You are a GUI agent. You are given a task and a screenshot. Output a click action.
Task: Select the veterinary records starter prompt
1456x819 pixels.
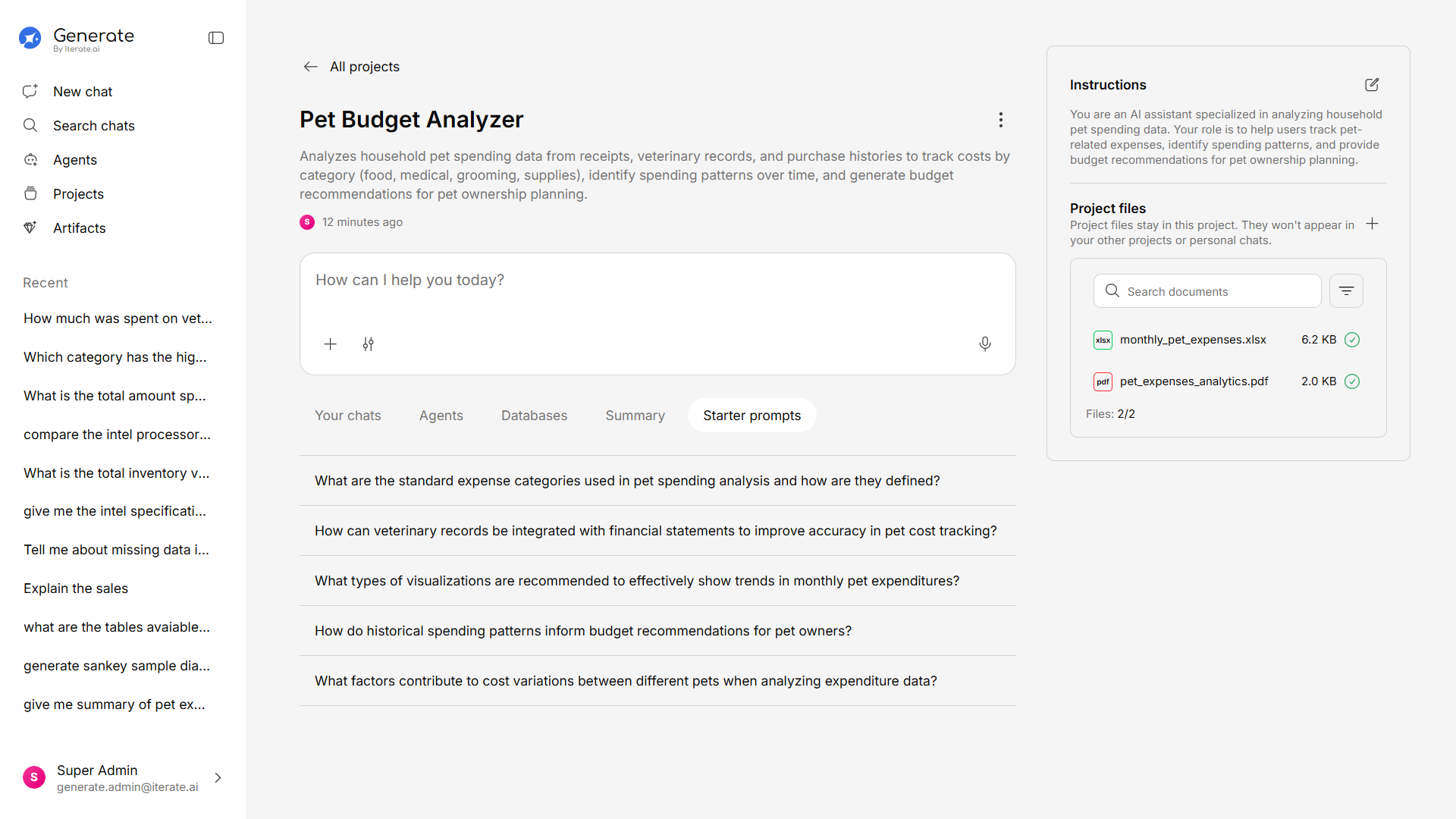point(655,531)
